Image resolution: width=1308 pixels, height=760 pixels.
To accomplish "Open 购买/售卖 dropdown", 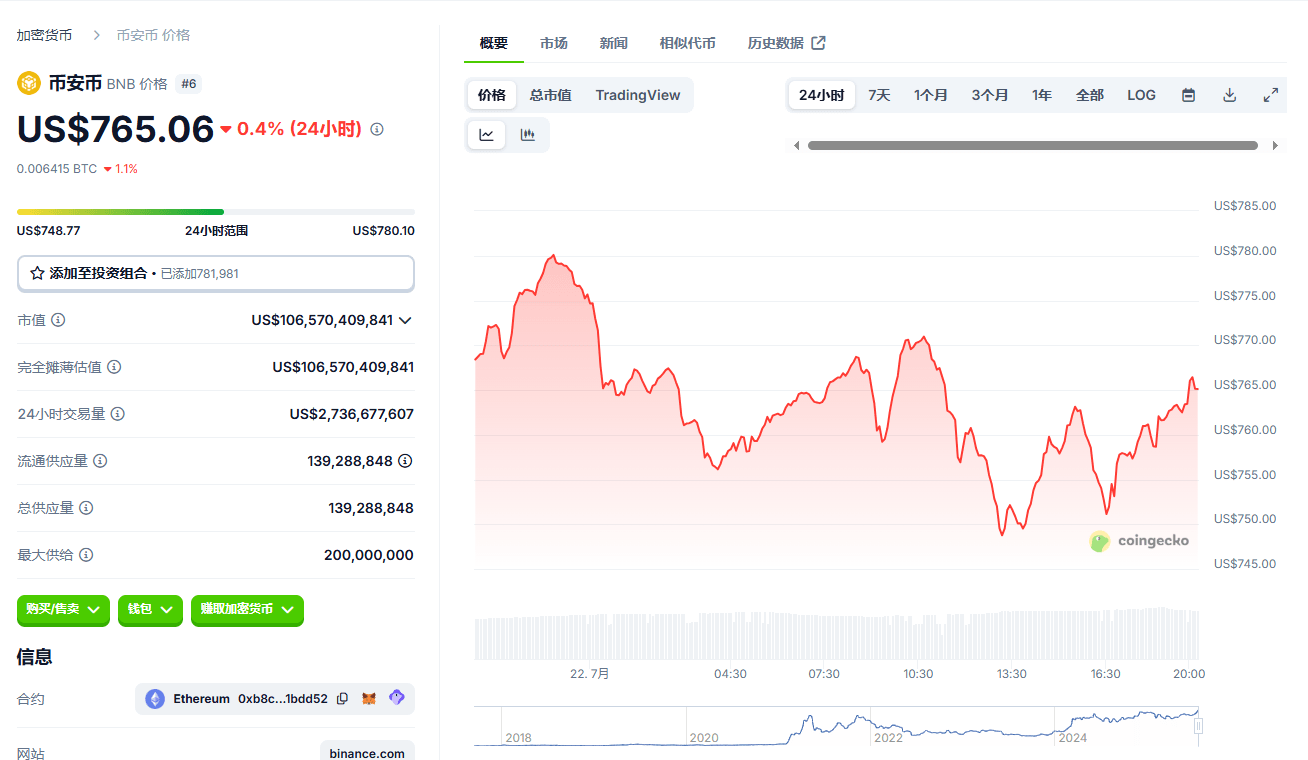I will [x=63, y=609].
